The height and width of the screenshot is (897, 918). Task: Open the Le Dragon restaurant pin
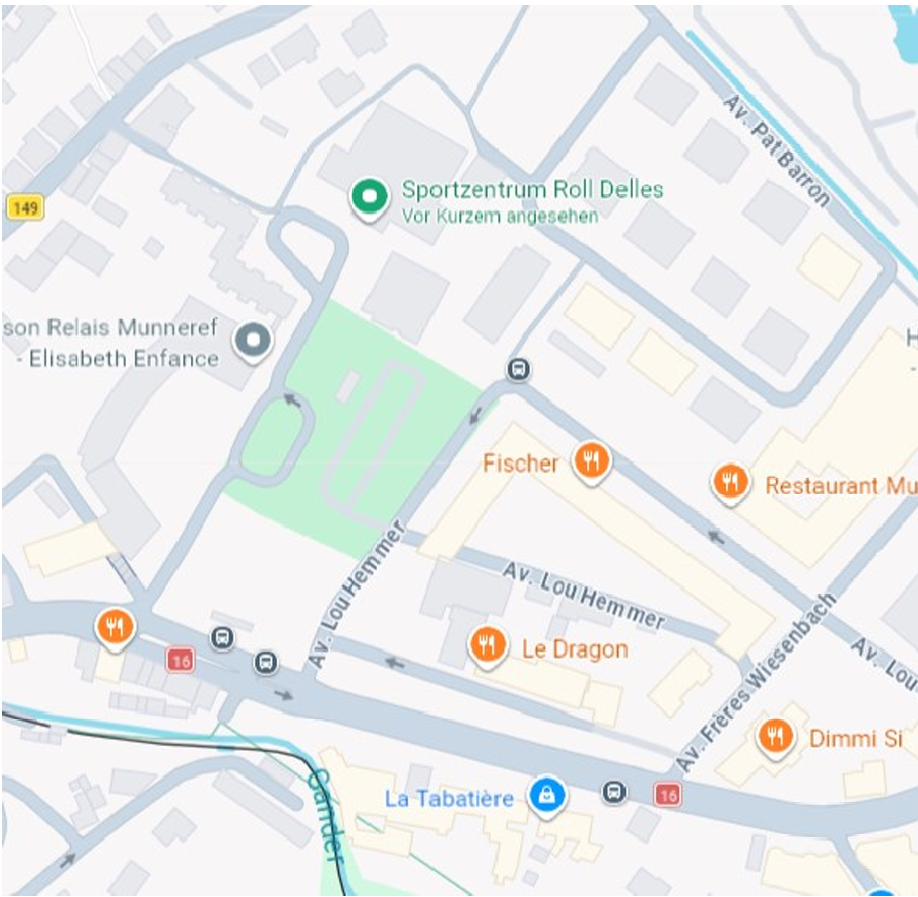click(487, 647)
